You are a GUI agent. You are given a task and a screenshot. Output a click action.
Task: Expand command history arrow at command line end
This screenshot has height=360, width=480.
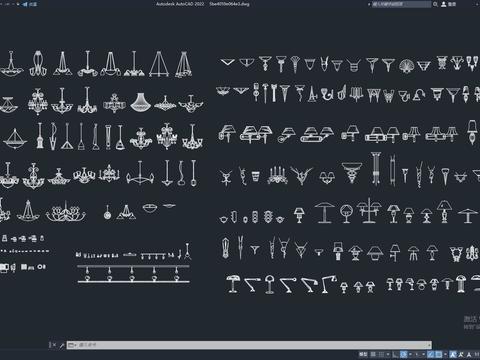click(x=430, y=345)
